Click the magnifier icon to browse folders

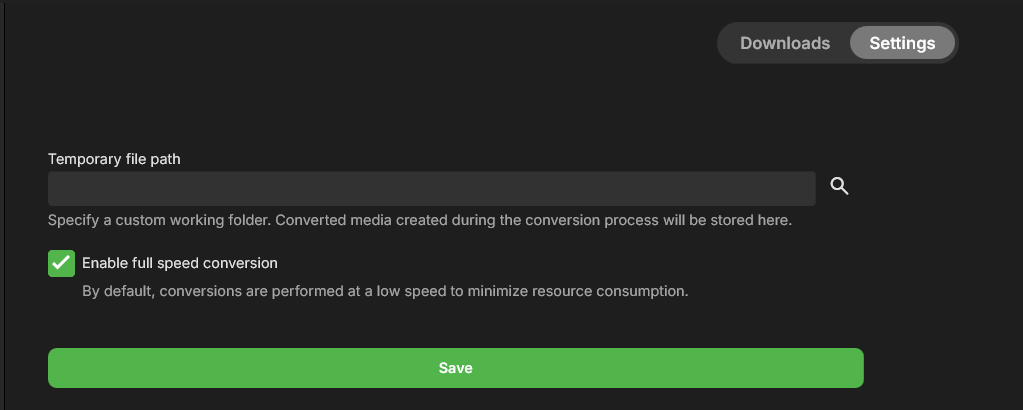tap(839, 187)
